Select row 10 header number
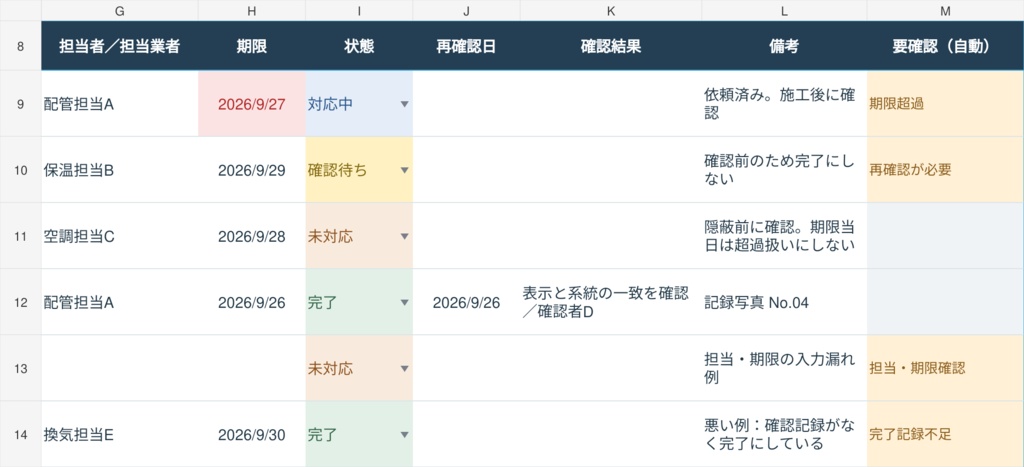This screenshot has width=1024, height=467. pyautogui.click(x=20, y=170)
